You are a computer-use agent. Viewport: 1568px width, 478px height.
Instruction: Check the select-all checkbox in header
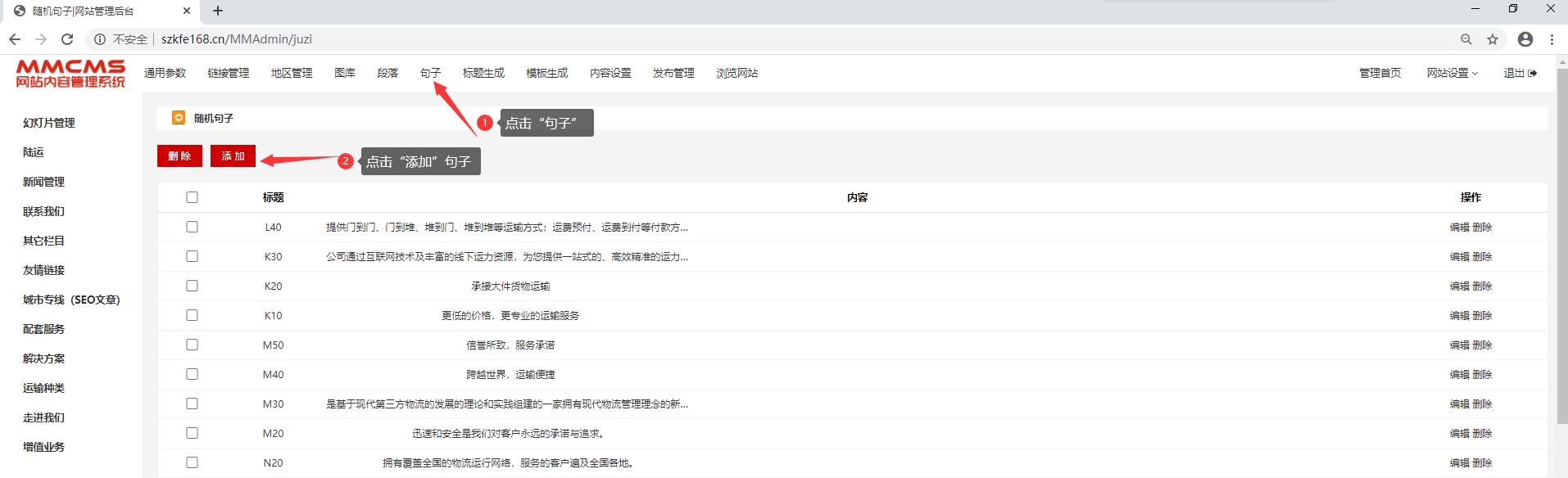click(192, 197)
